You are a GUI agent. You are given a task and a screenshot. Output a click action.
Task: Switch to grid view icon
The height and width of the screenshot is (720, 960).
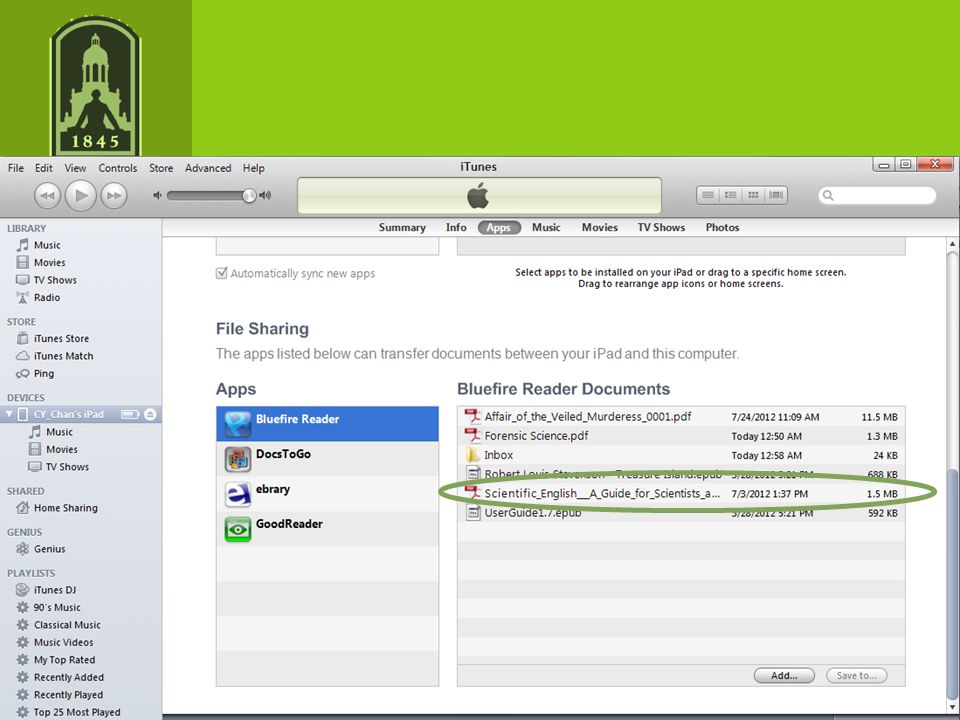(x=753, y=195)
